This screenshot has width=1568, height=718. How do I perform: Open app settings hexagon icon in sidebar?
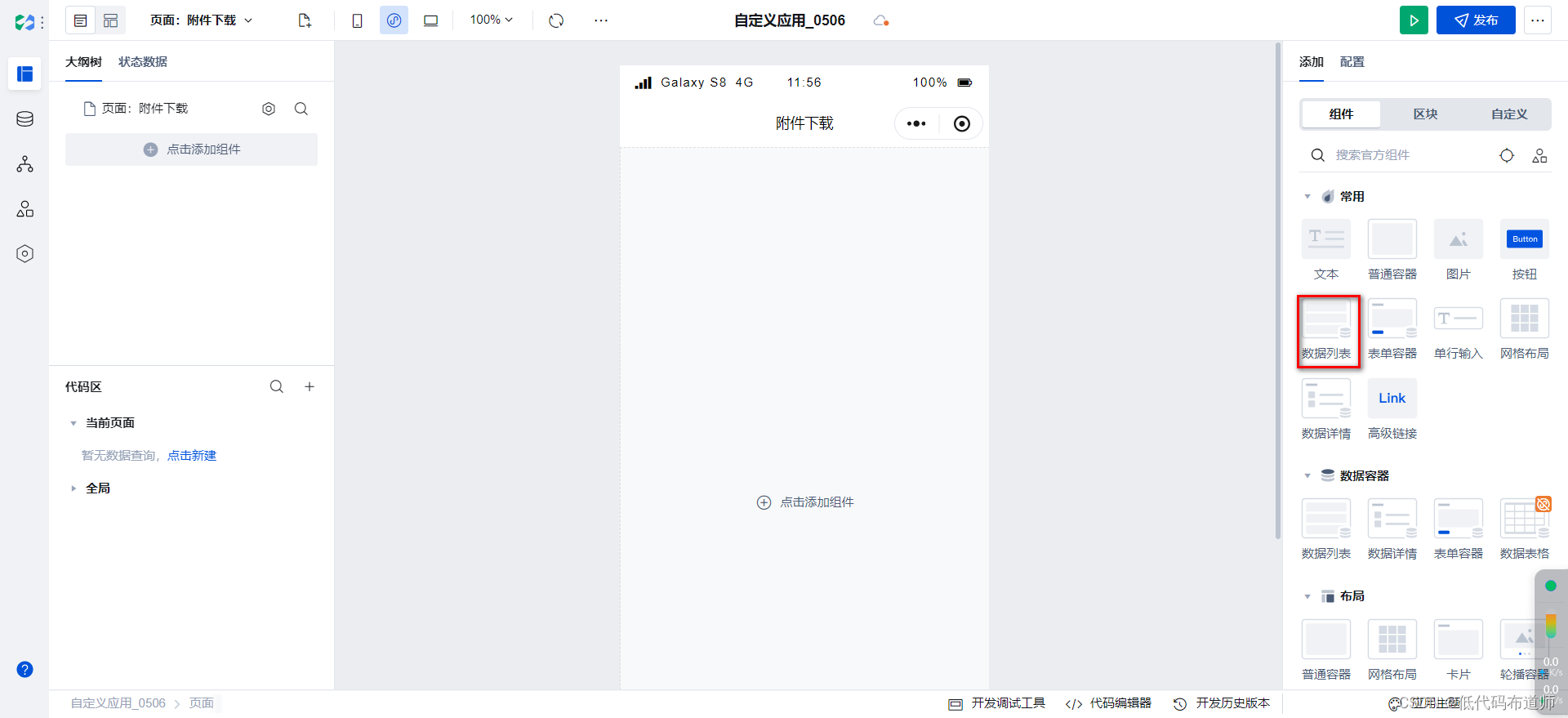click(x=24, y=254)
